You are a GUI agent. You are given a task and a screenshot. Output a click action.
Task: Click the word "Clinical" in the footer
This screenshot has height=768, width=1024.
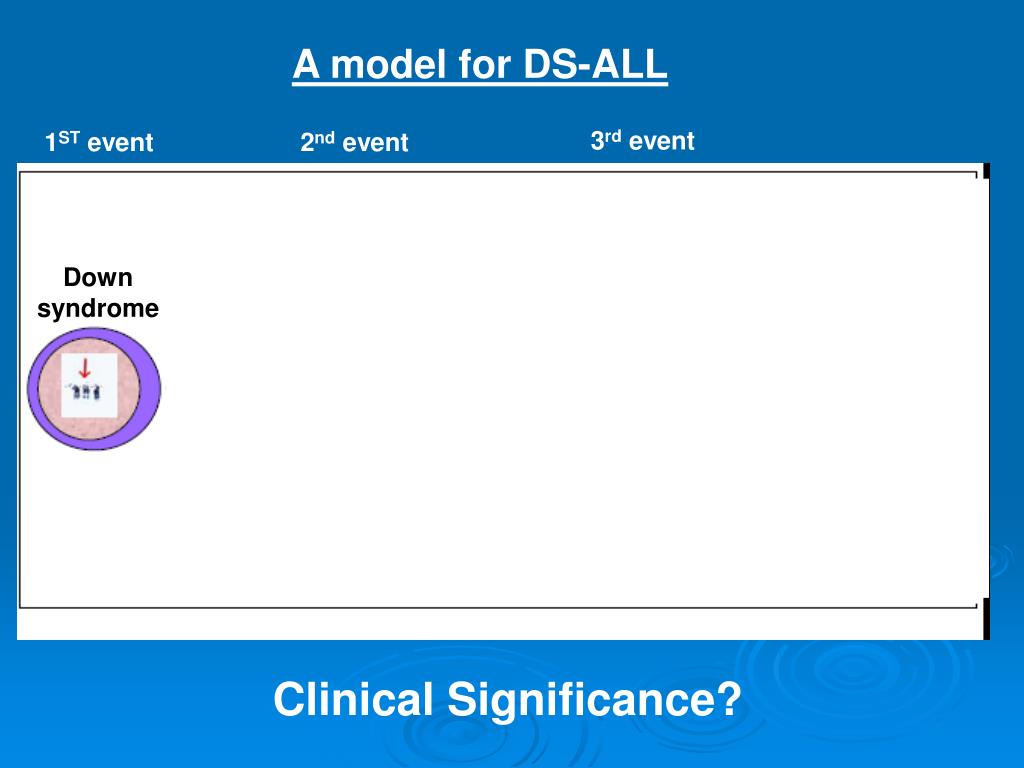pos(353,699)
